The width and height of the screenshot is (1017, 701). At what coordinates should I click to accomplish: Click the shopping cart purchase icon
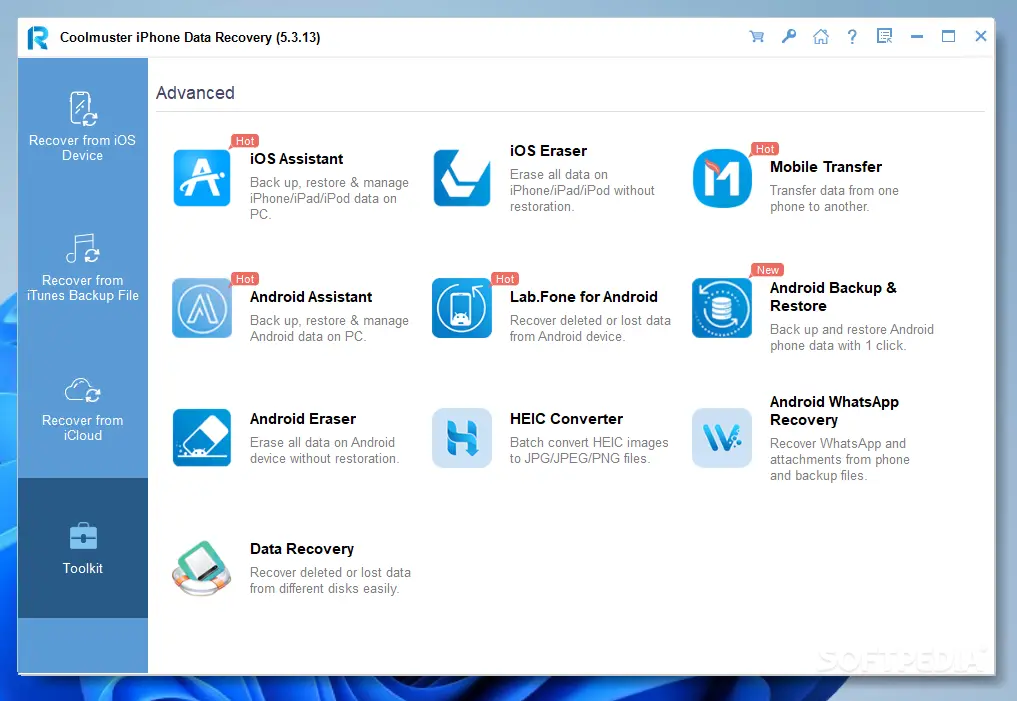(x=756, y=36)
